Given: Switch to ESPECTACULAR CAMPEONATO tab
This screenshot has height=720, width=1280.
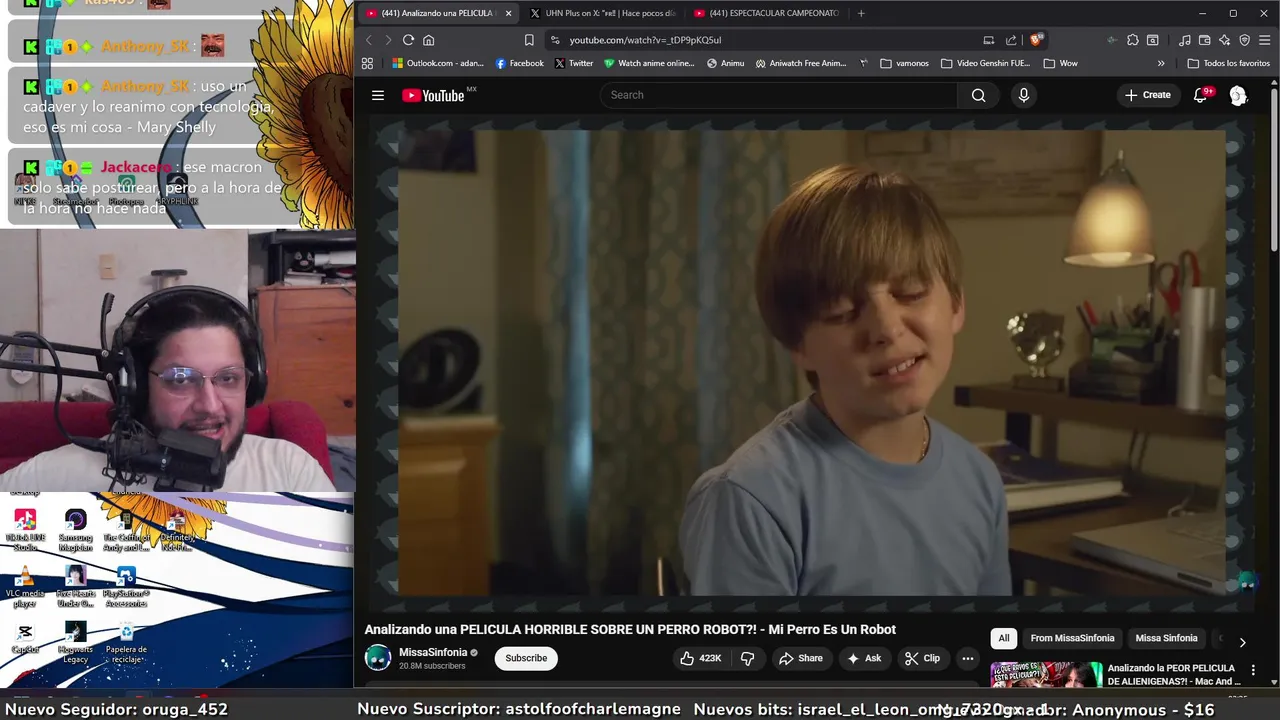Looking at the screenshot, I should [767, 13].
